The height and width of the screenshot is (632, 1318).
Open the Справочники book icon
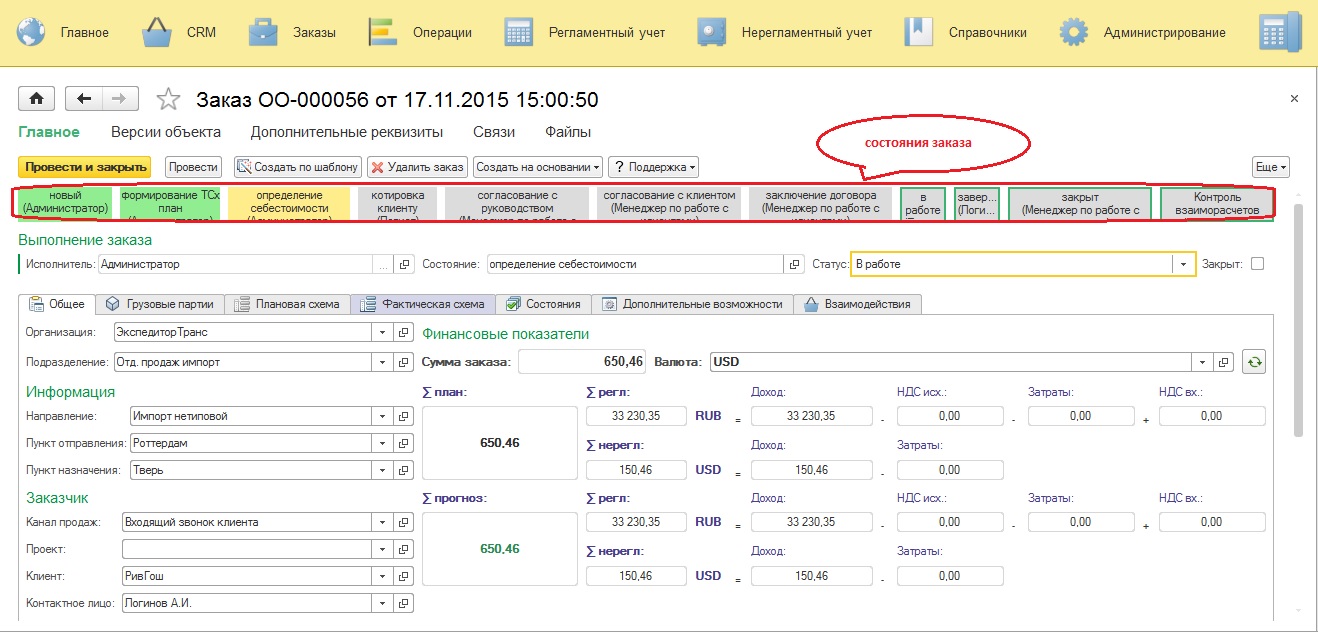point(918,32)
